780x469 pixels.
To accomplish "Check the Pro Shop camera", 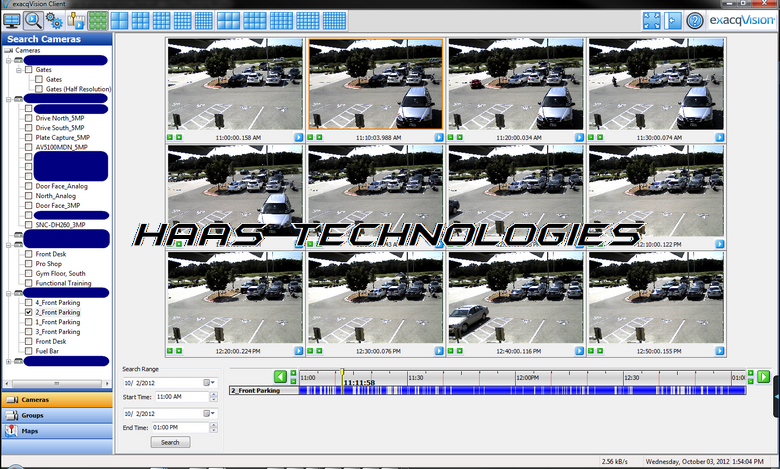I will pyautogui.click(x=29, y=264).
